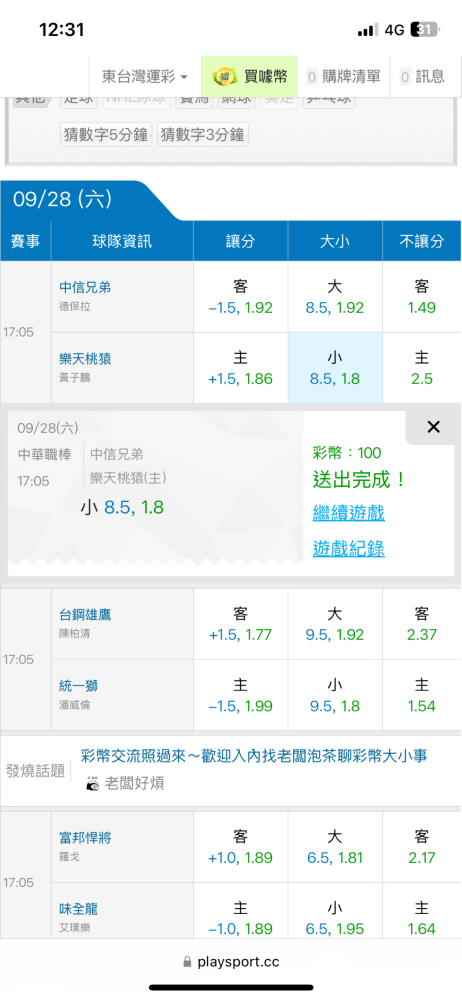This screenshot has height=1000, width=462.
Task: Open the 彩幣交流照過來 hot topic post
Action: (254, 756)
